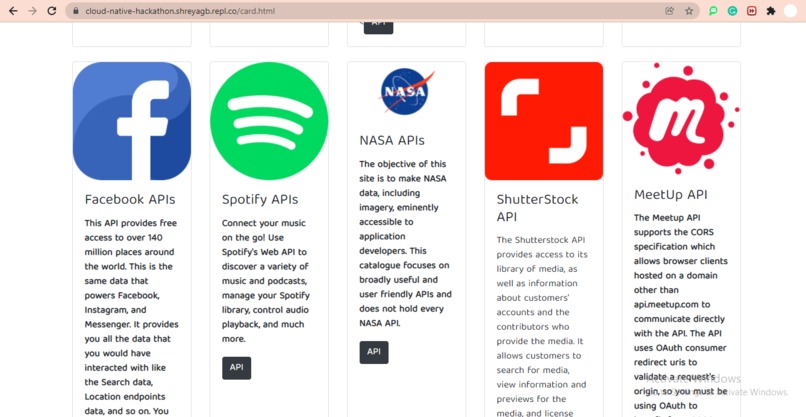806x417 pixels.
Task: Reload the page with the refresh icon
Action: click(52, 11)
